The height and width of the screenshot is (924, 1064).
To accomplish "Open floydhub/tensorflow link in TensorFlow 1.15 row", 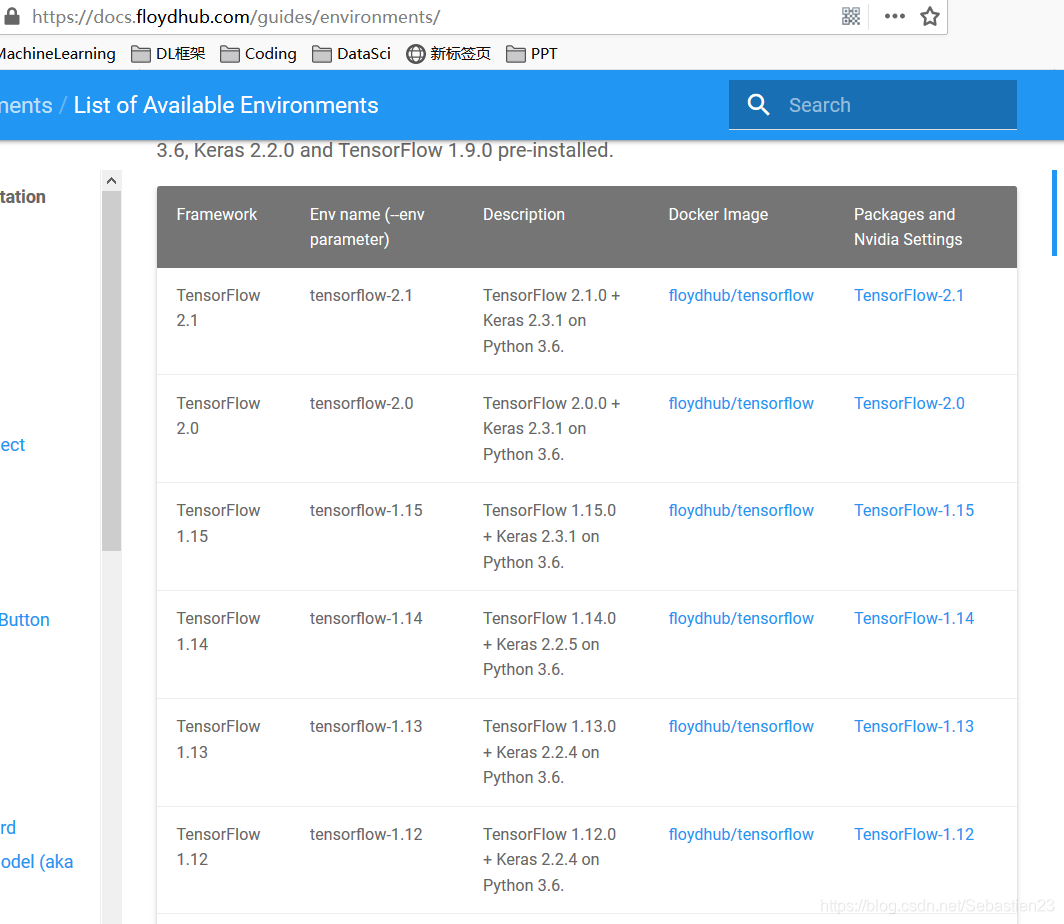I will (x=741, y=511).
